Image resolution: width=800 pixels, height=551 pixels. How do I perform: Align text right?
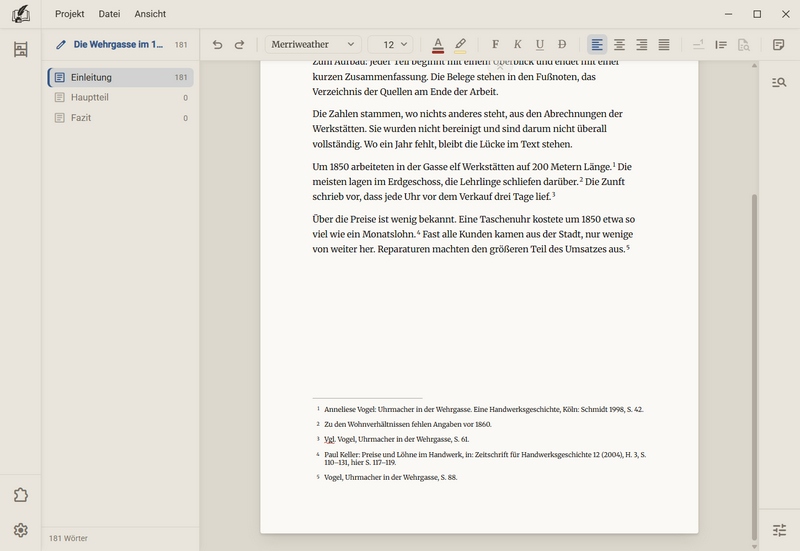[x=641, y=44]
